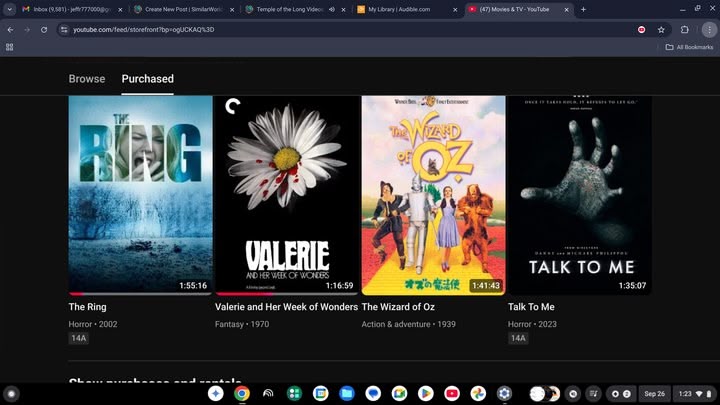Close the Temple of the Long Video tab
Screen dimensions: 720x405
[343, 10]
